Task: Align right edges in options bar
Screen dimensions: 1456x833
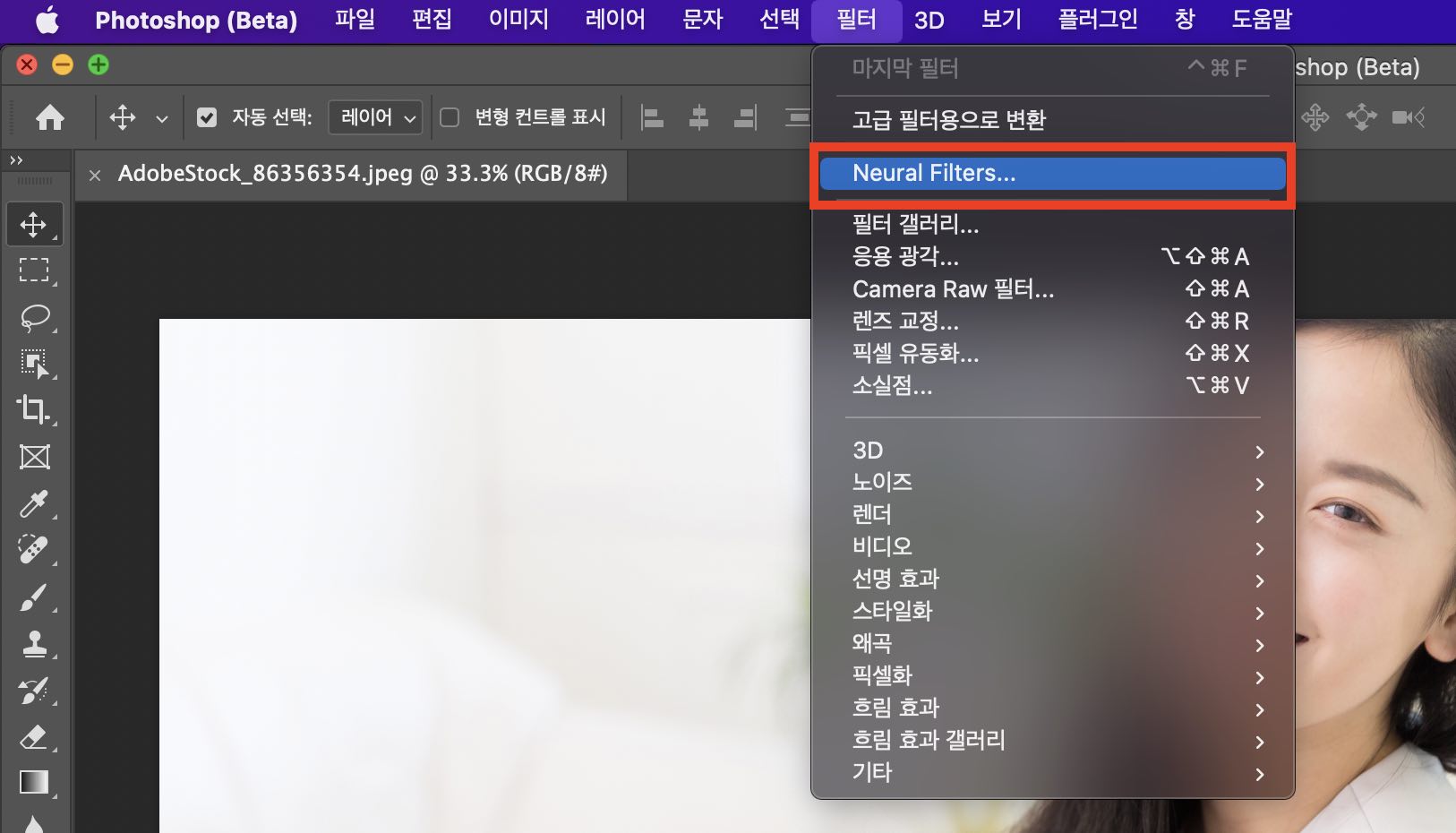Action: point(745,117)
